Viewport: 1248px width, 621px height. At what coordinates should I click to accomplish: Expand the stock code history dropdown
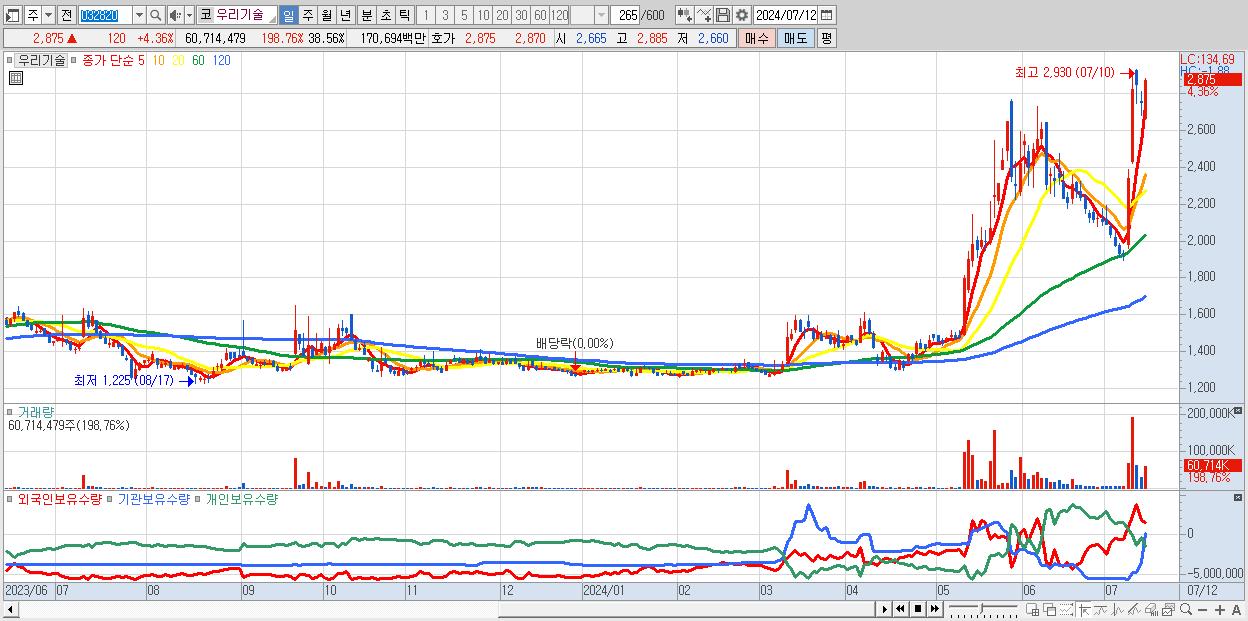pos(139,15)
